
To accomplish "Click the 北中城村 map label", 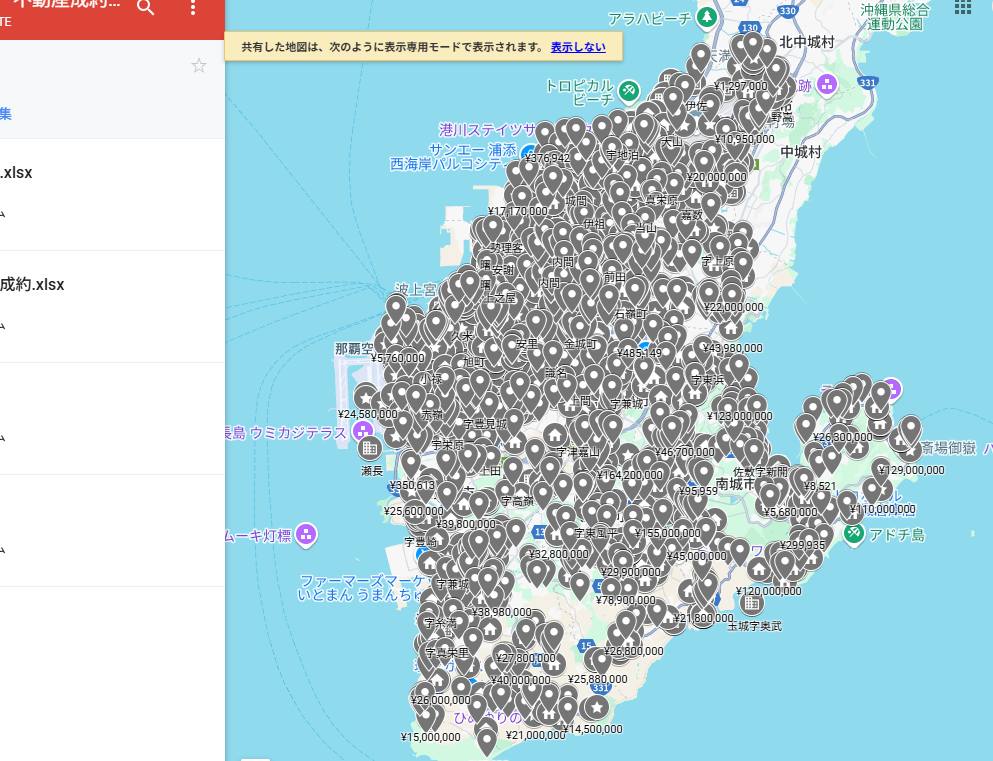I will 807,42.
